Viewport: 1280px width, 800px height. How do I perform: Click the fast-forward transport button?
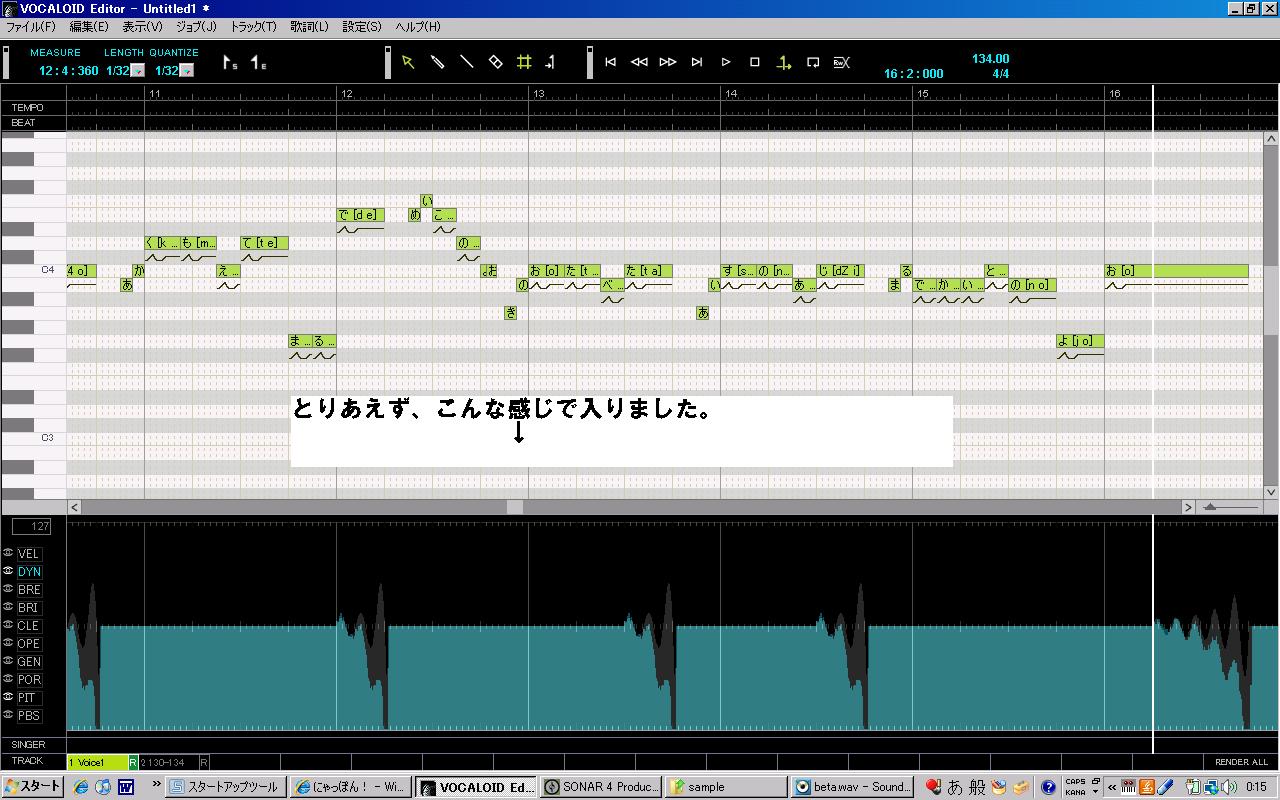click(x=668, y=62)
